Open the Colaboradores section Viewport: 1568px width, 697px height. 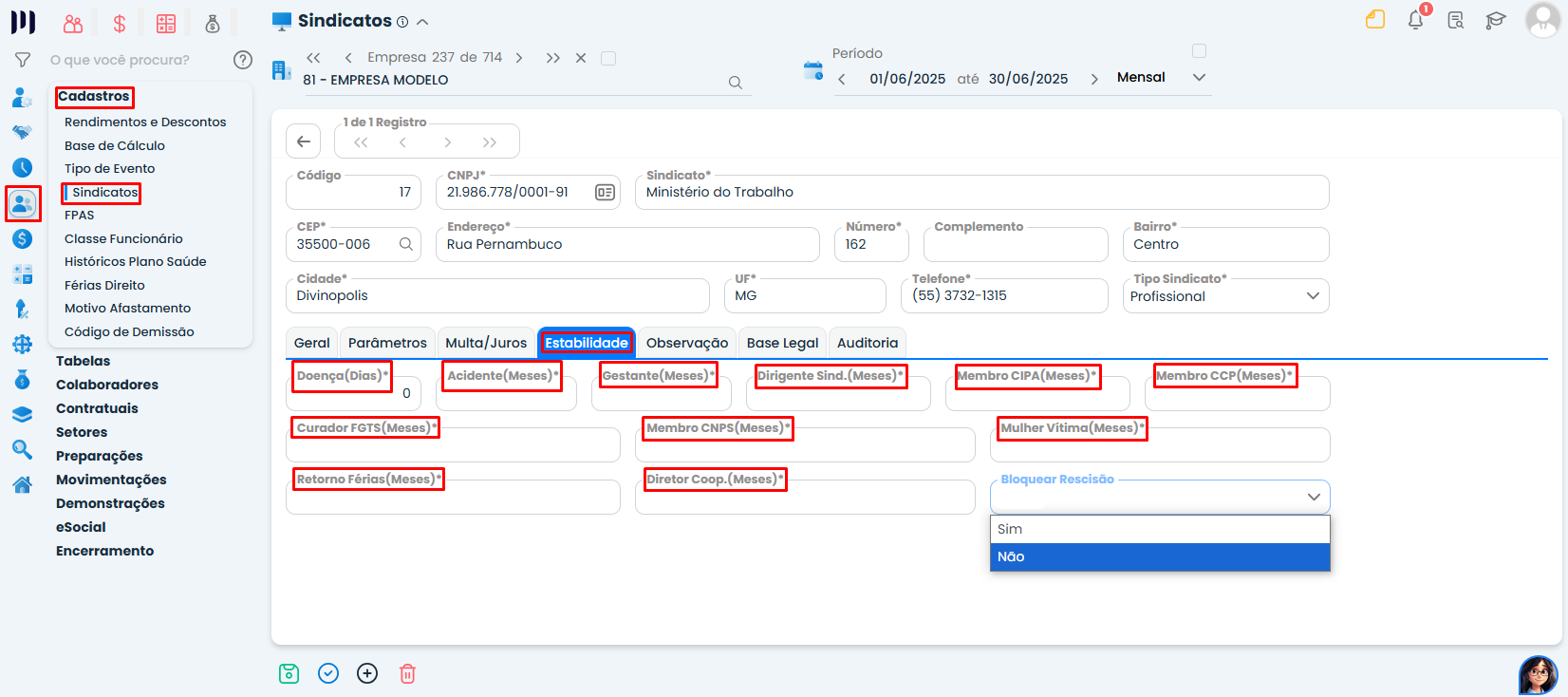pyautogui.click(x=107, y=385)
